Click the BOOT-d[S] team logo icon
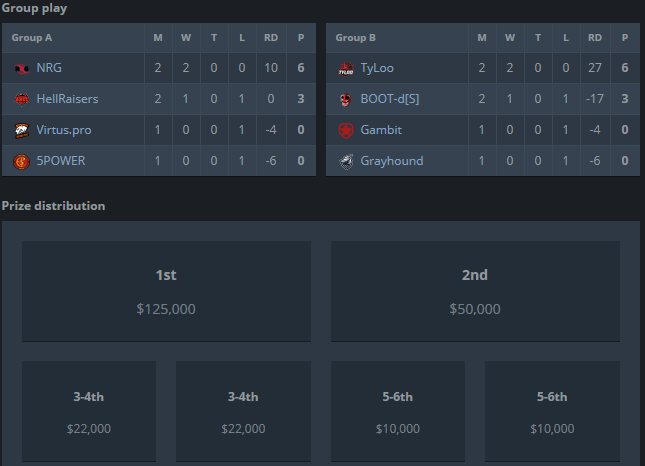Screen dimensions: 645x466 coord(346,99)
